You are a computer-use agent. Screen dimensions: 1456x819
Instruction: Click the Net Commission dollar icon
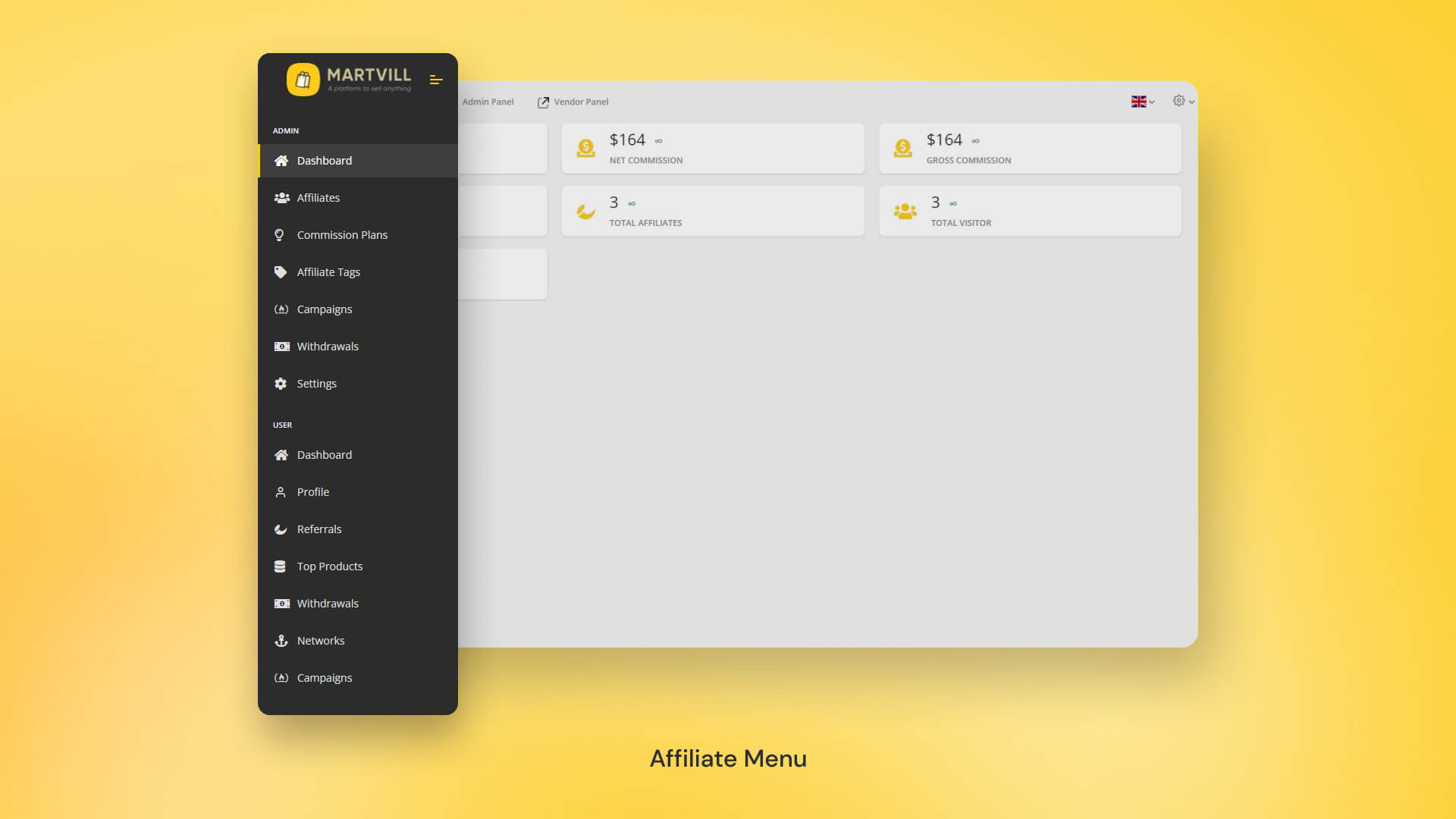pos(585,148)
